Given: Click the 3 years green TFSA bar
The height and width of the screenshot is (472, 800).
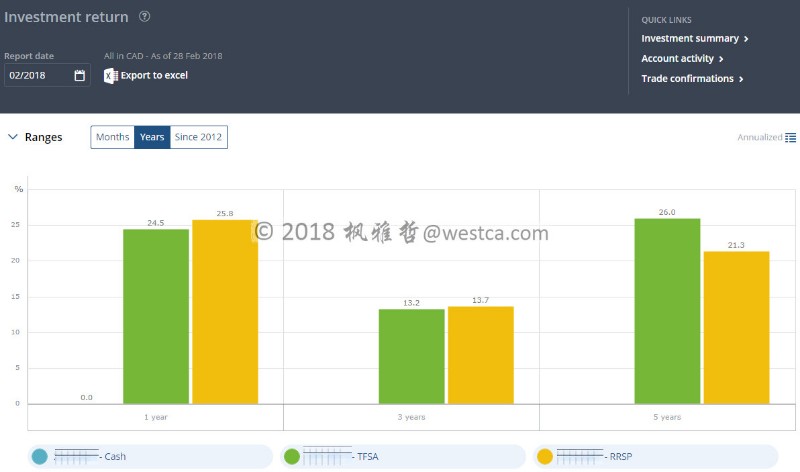Looking at the screenshot, I should [411, 355].
